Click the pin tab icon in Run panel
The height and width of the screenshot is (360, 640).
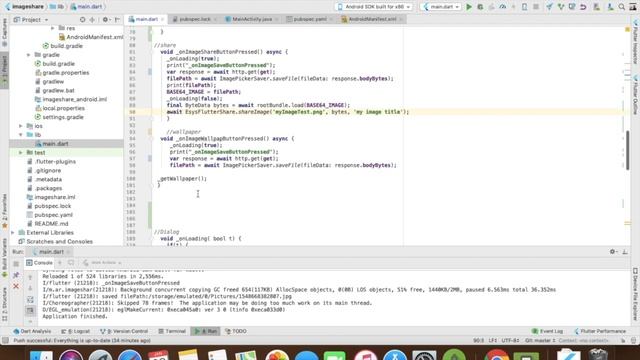point(16,275)
